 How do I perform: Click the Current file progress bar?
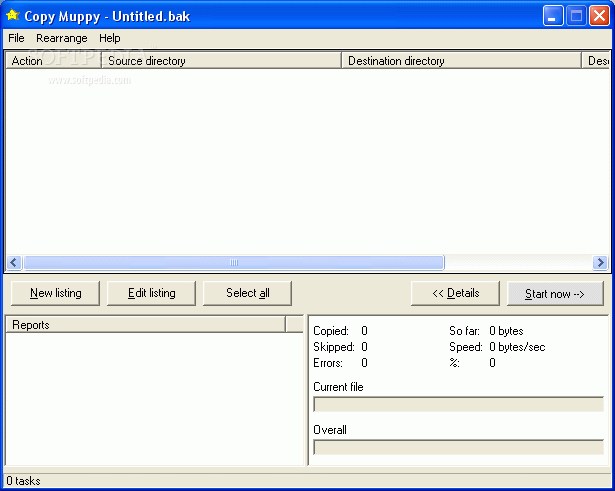coord(458,404)
